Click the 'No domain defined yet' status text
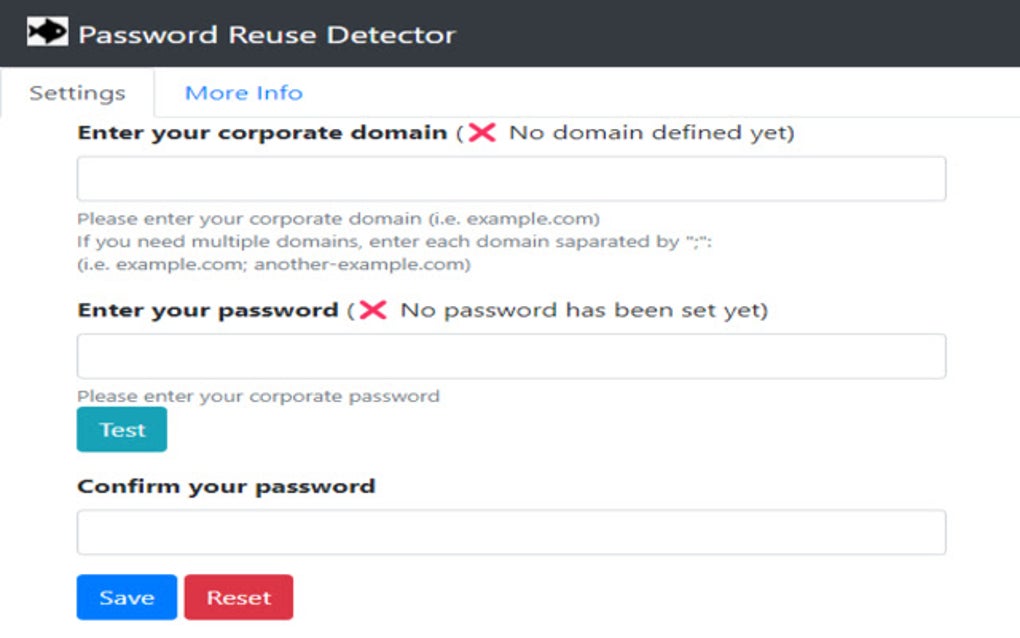 click(649, 133)
